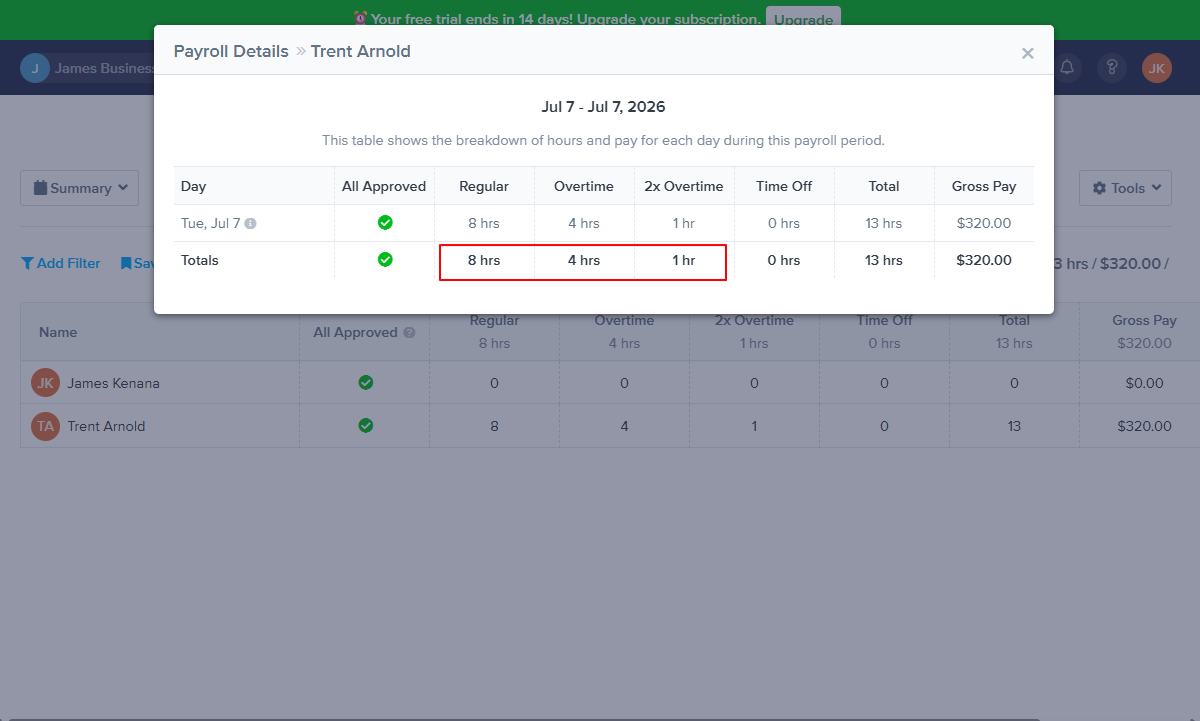Image resolution: width=1200 pixels, height=721 pixels.
Task: Click James Kenana's approved checkmark
Action: tap(366, 383)
